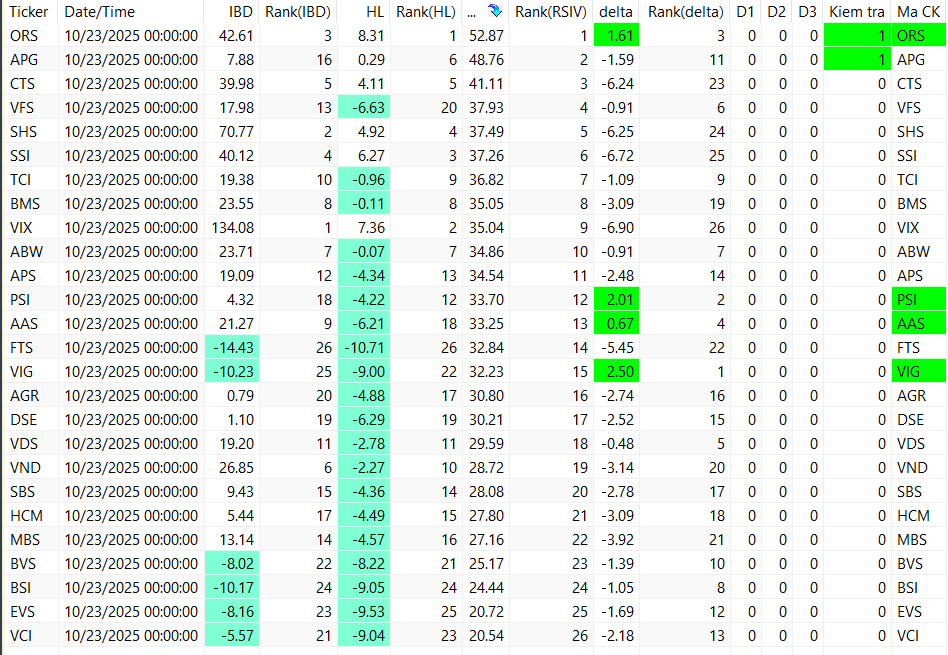Screen dimensions: 948x655
Task: Click IBD value 70.77 in SHS row
Action: pos(236,132)
